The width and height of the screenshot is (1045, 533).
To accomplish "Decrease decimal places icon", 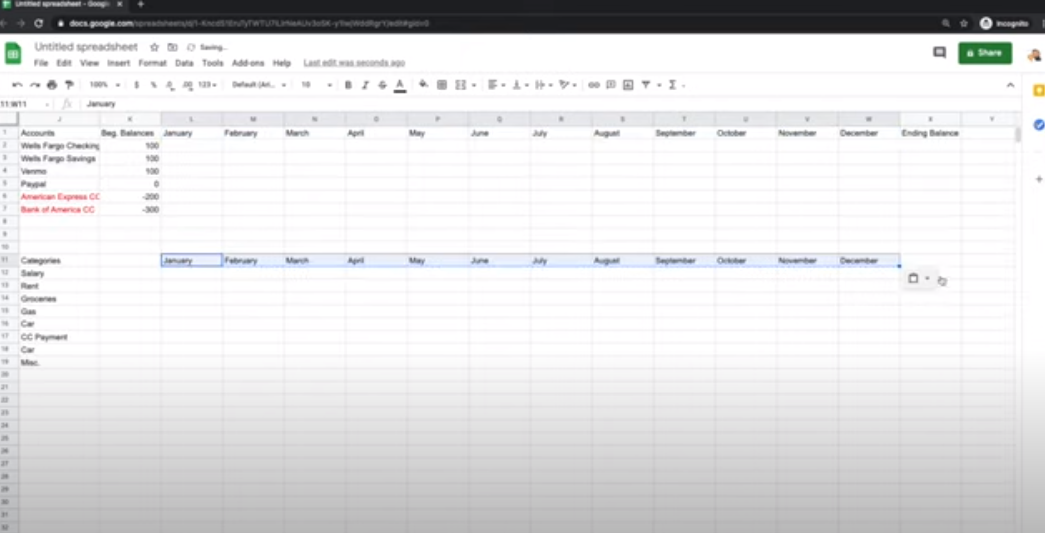I will coord(170,85).
